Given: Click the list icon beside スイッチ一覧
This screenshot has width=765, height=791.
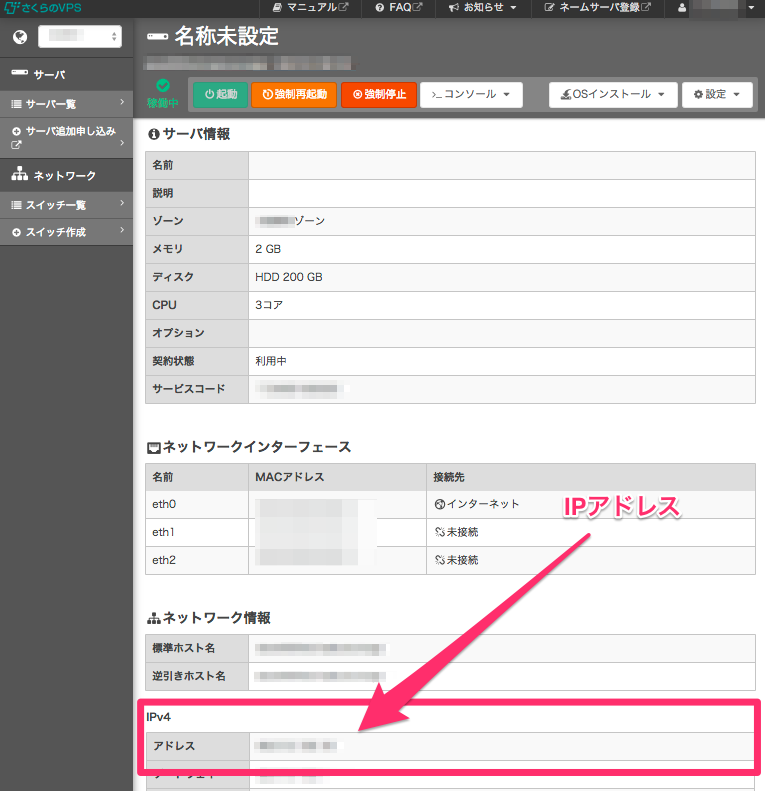Looking at the screenshot, I should (x=17, y=205).
